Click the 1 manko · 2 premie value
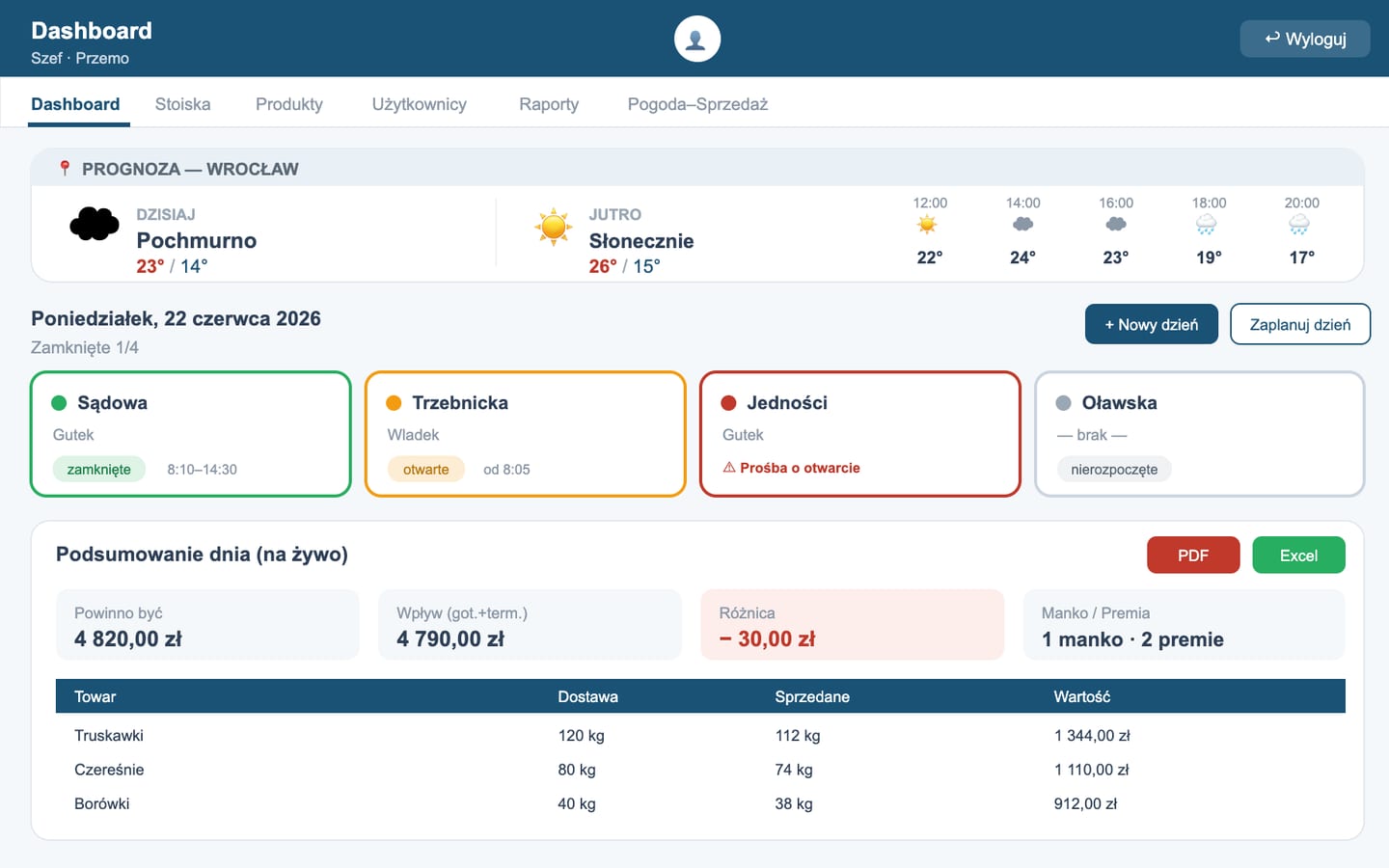 tap(1132, 638)
